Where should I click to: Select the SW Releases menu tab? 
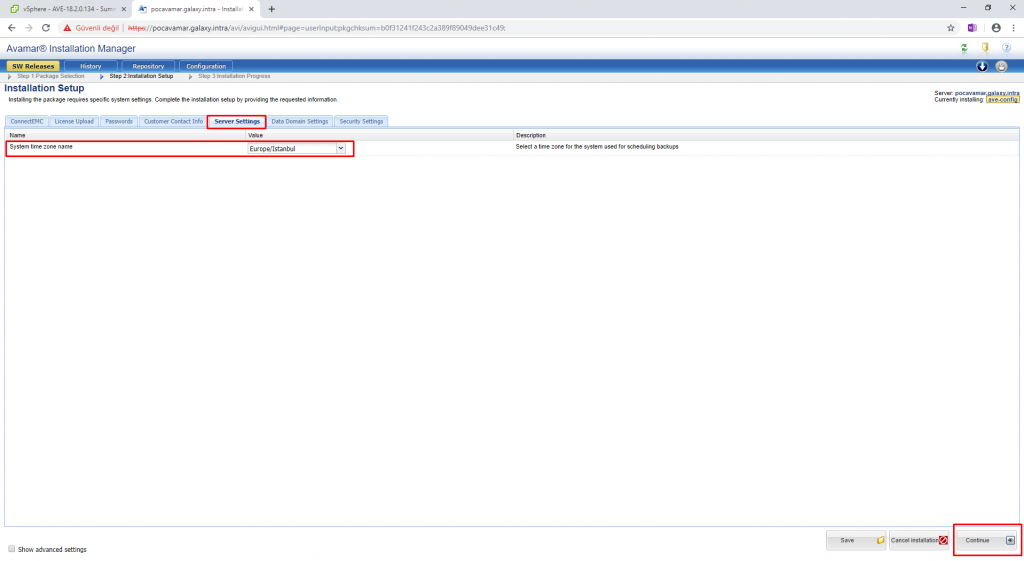click(33, 66)
